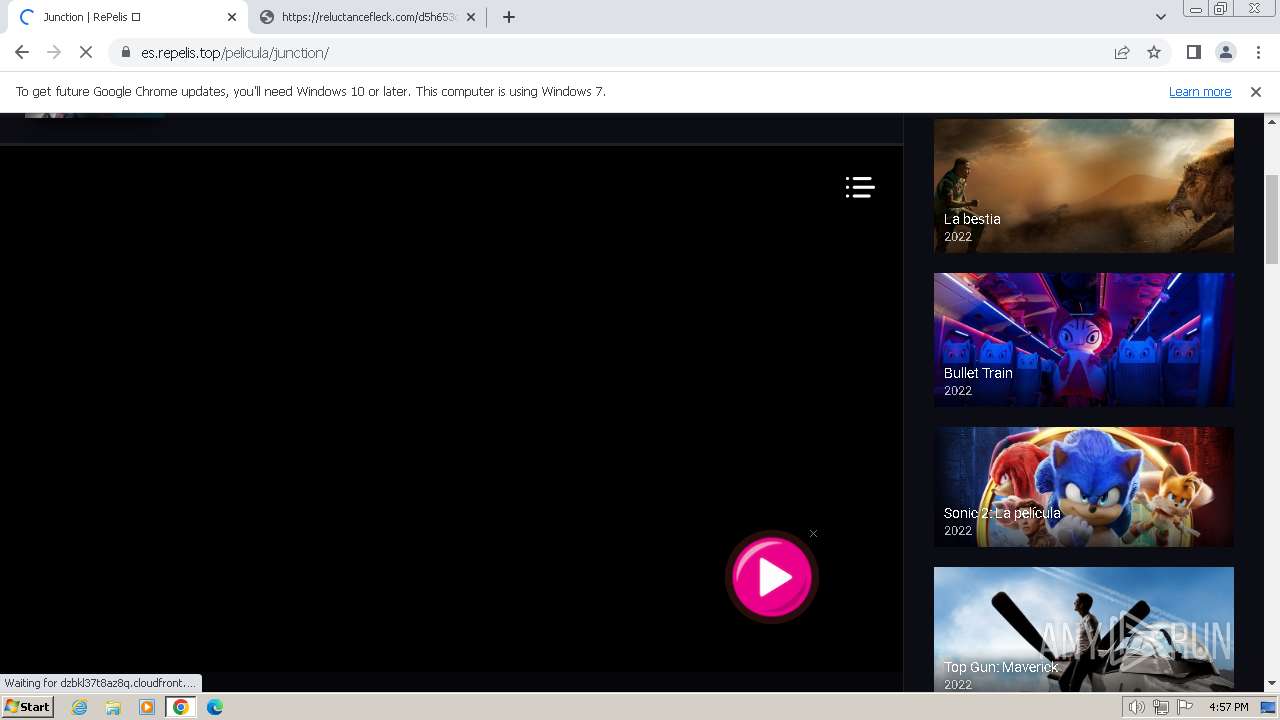1280x720 pixels.
Task: Click the scrollbar down arrow
Action: tap(1272, 684)
